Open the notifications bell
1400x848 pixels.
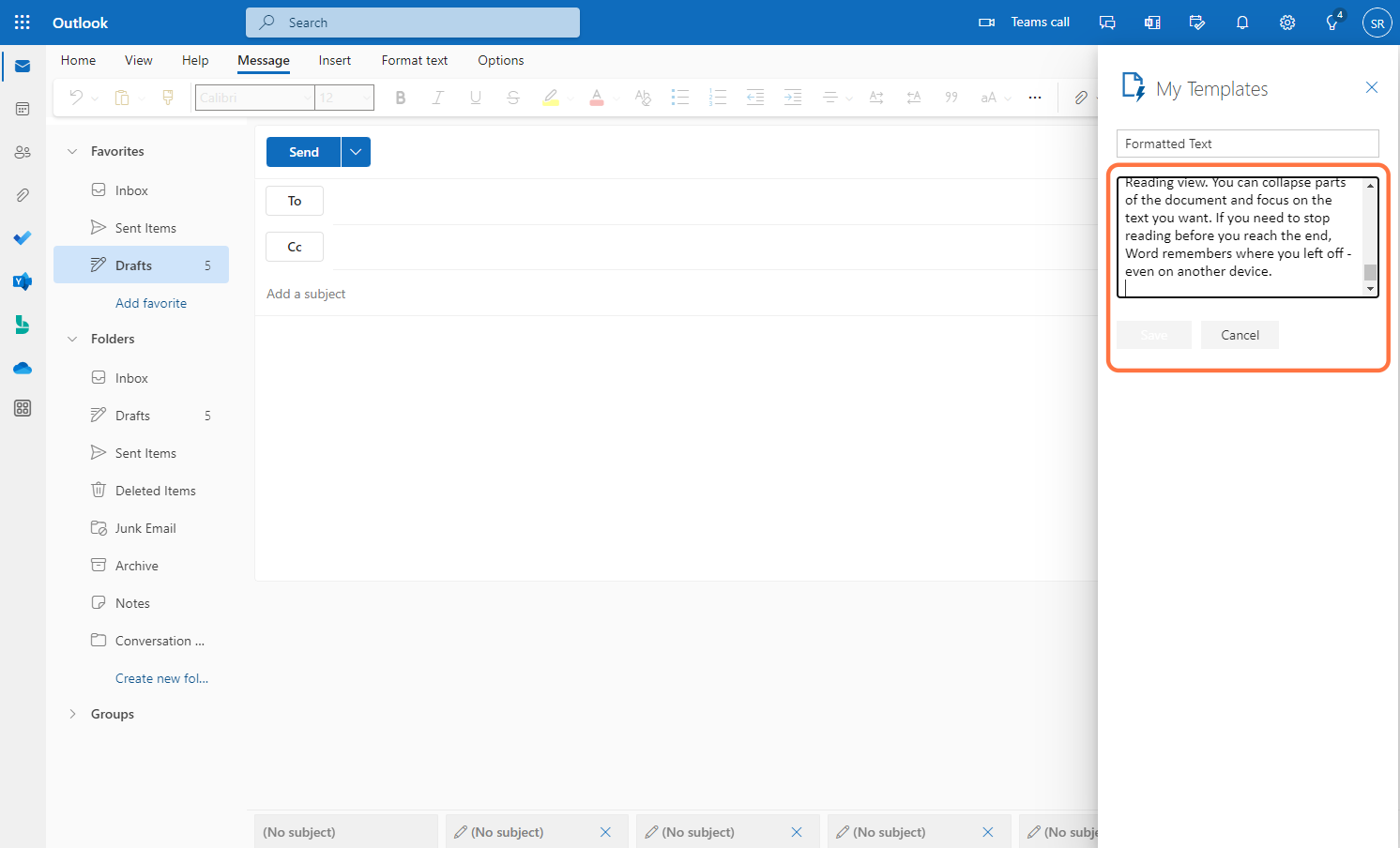[1242, 23]
